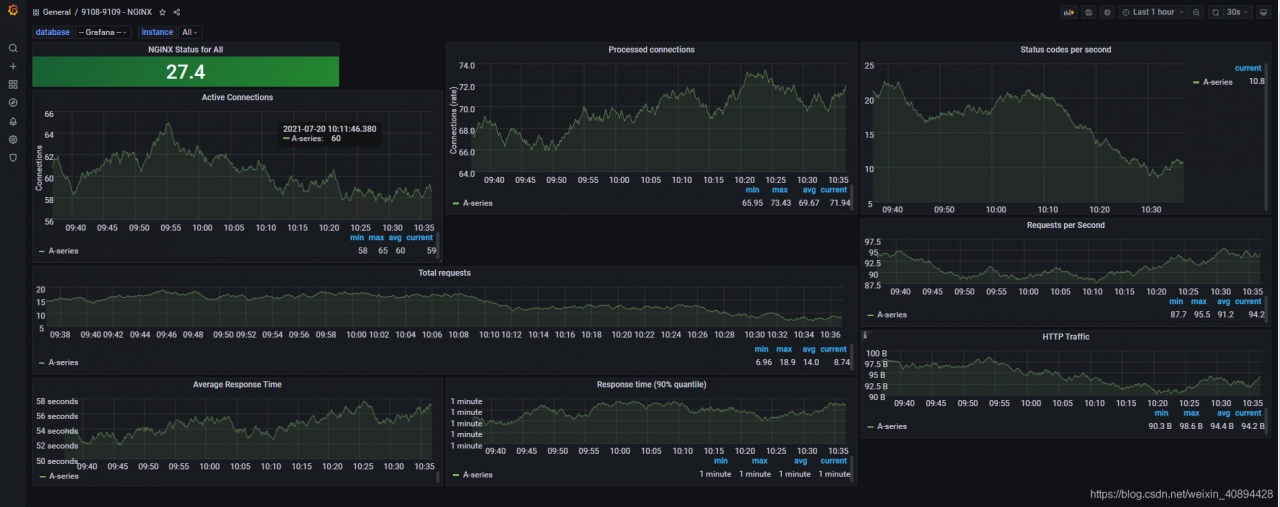Sort Active Connections legend by current
Viewport: 1280px width, 507px height.
420,238
